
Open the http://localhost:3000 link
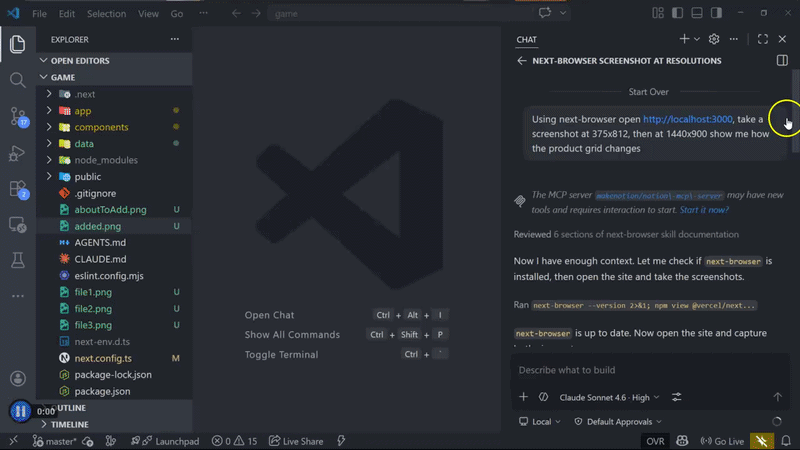pyautogui.click(x=687, y=119)
